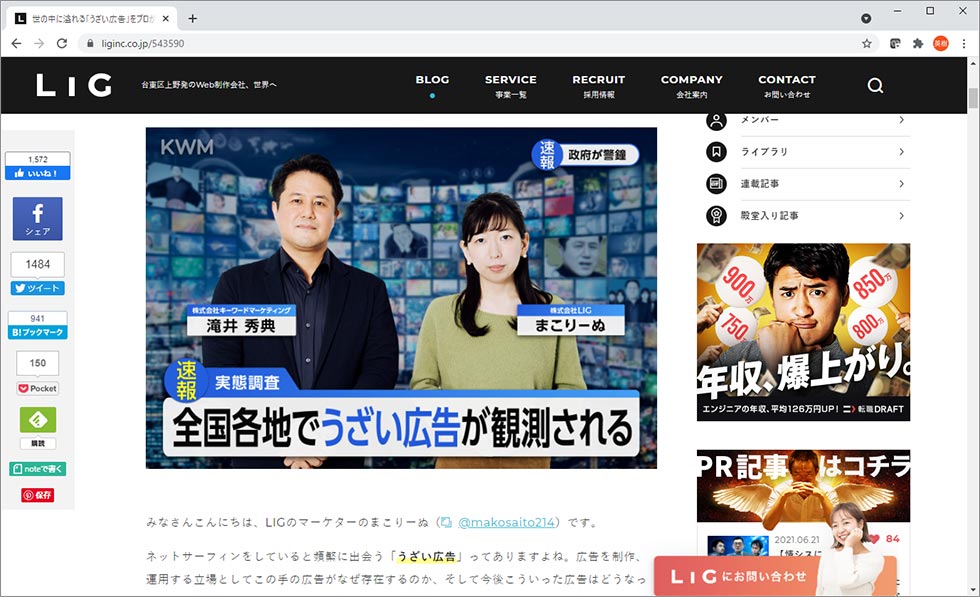980x597 pixels.
Task: Open the CONTACT お問い合わせ menu
Action: pyautogui.click(x=787, y=86)
